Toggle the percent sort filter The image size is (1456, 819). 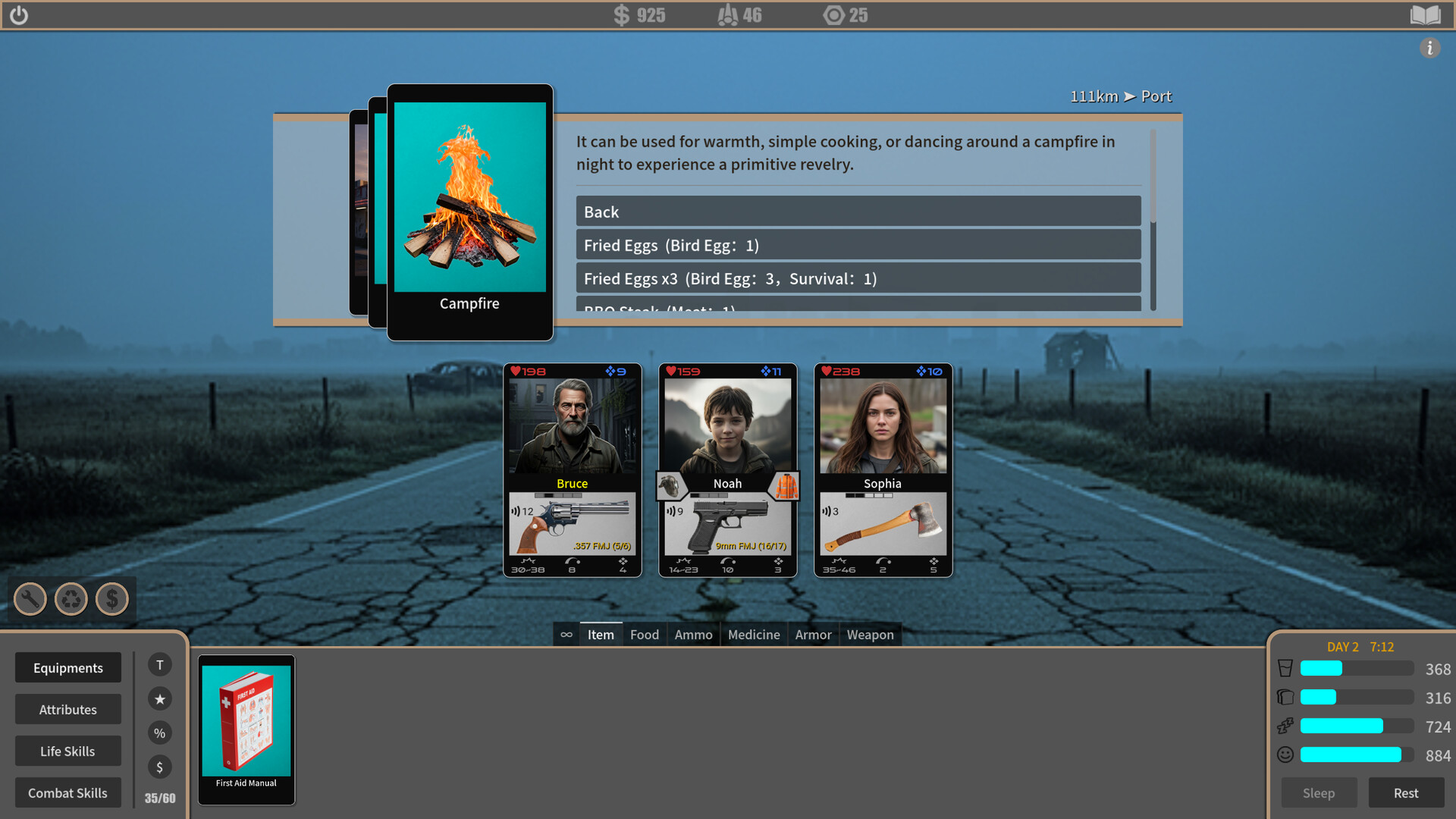pos(159,733)
